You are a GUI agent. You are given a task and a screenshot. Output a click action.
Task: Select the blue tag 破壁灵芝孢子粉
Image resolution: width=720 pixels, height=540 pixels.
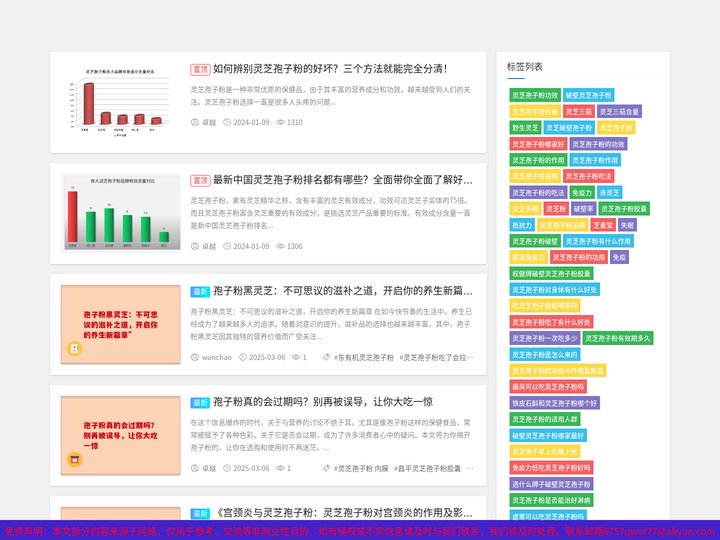589,95
